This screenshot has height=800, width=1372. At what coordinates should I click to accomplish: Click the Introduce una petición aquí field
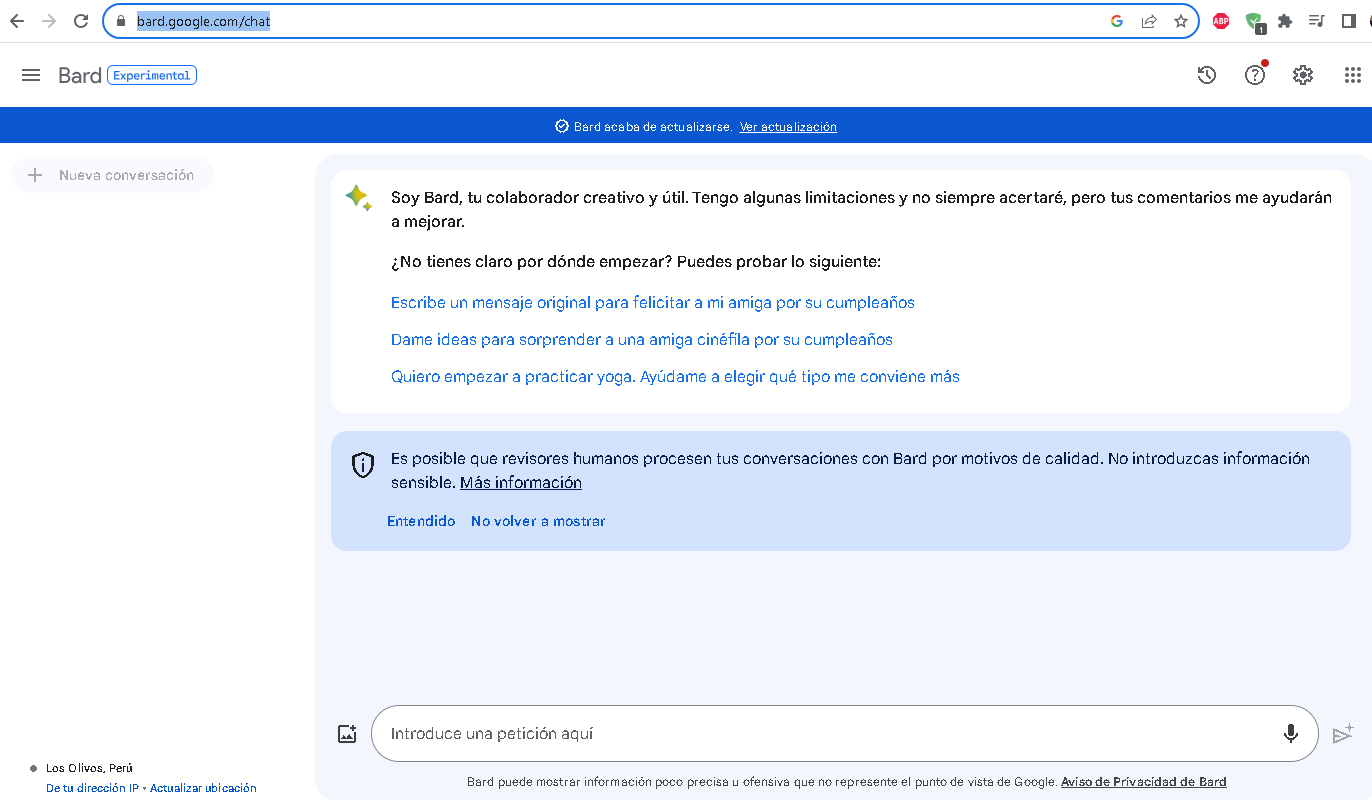click(x=844, y=734)
